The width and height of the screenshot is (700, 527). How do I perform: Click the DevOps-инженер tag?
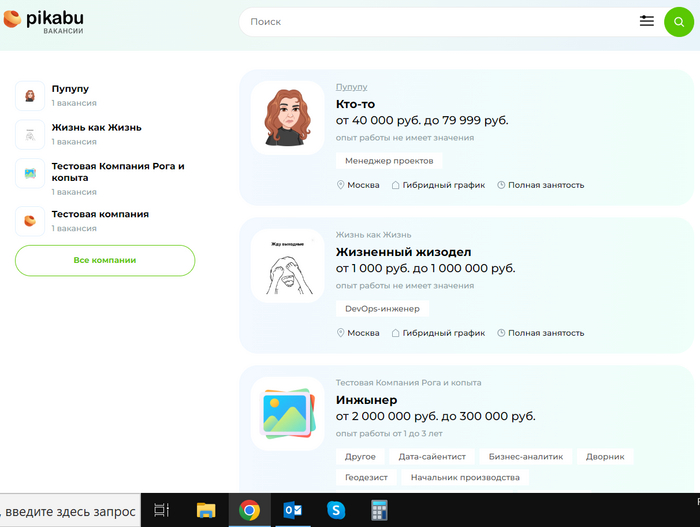(382, 308)
